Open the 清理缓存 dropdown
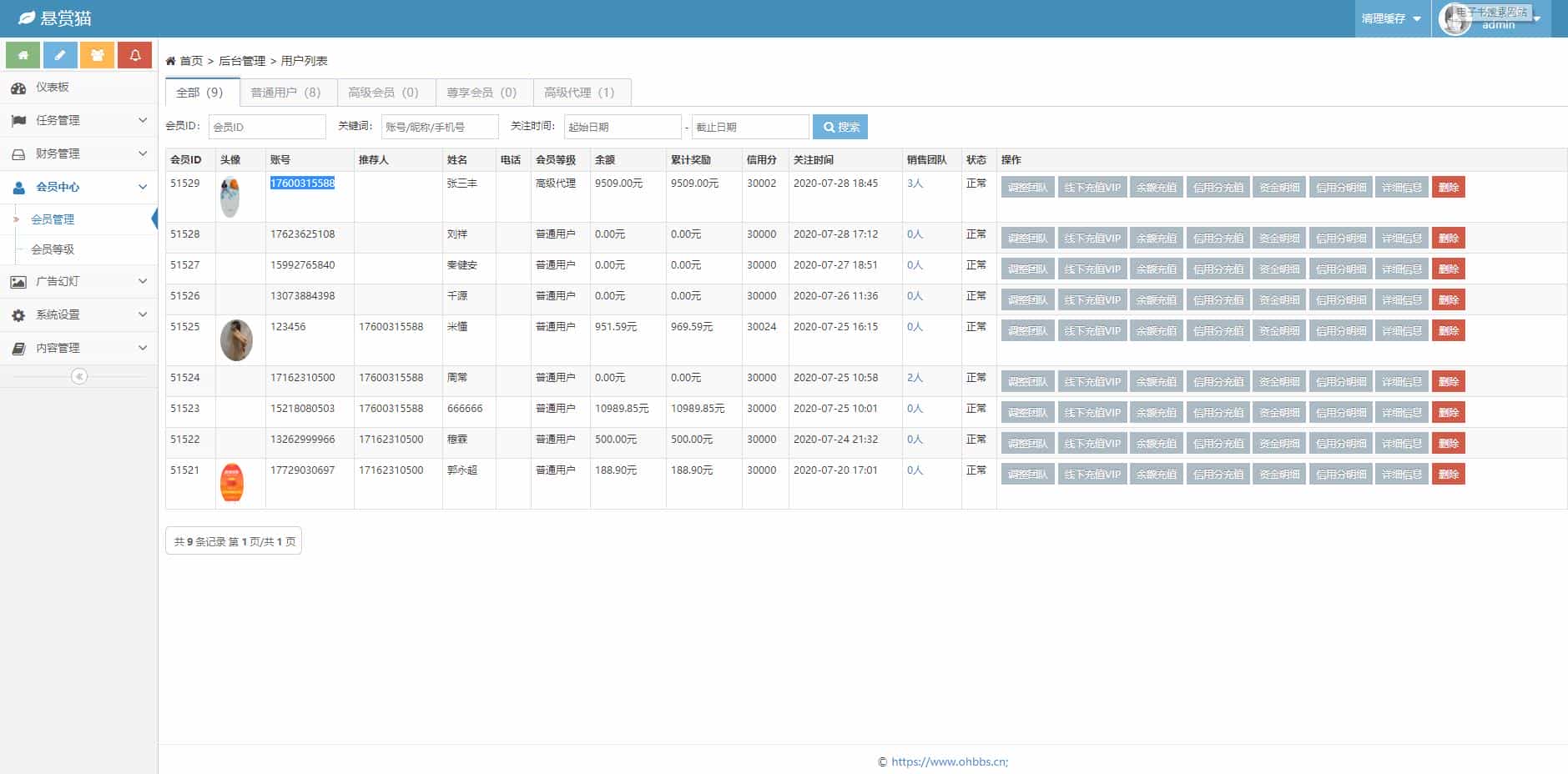 pos(1391,18)
